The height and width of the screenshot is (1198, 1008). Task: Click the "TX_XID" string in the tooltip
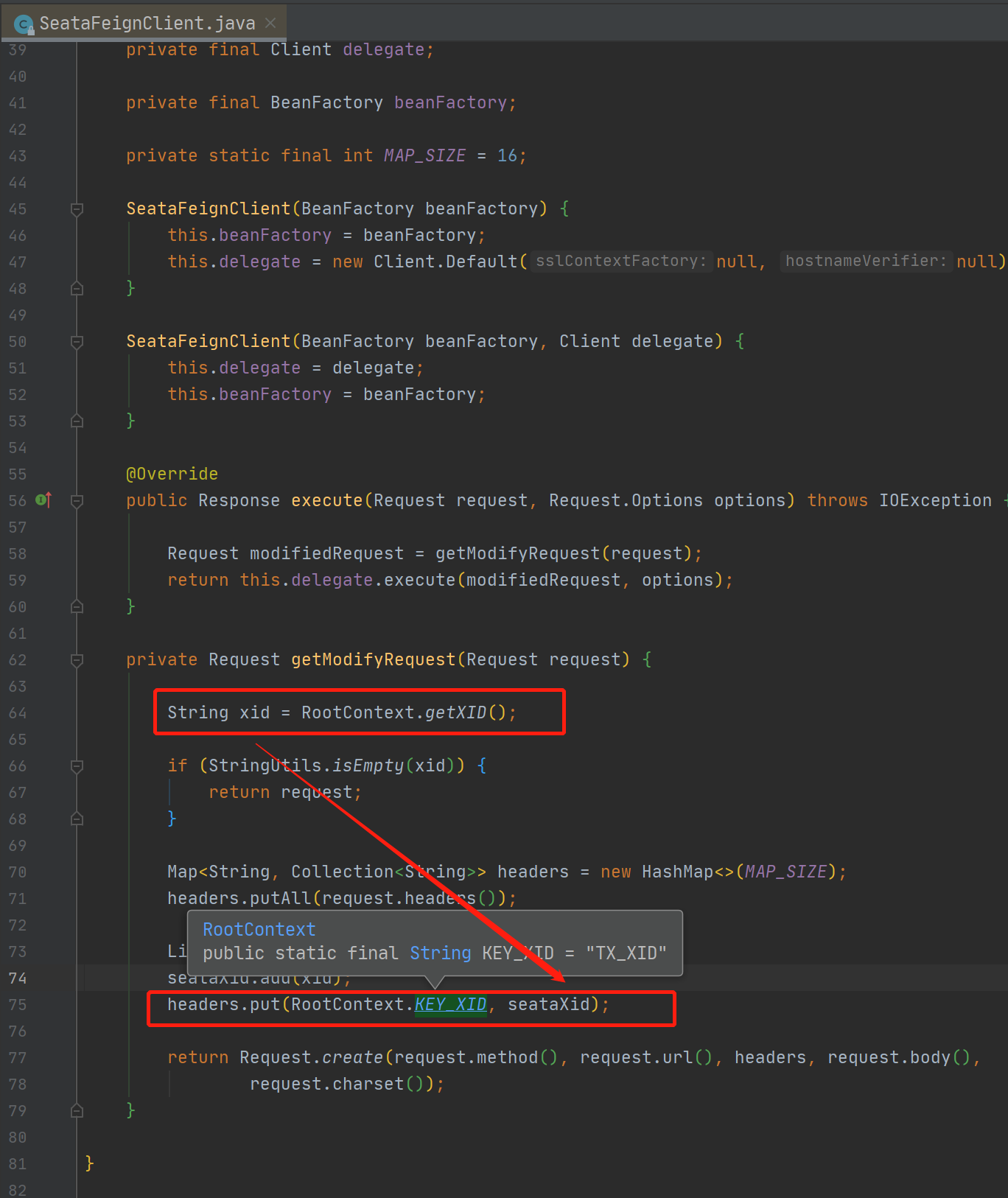pyautogui.click(x=626, y=953)
